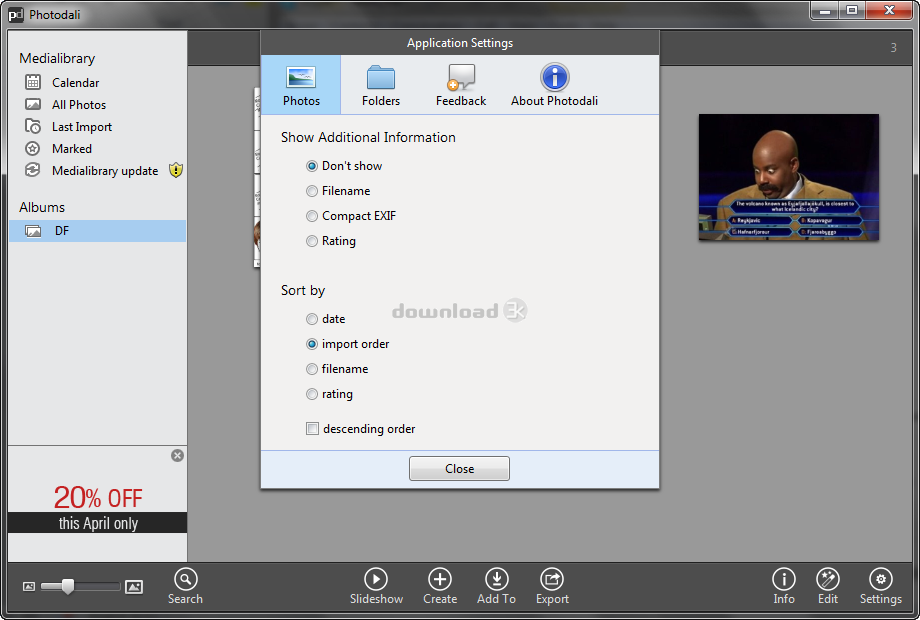
Task: Open the Feedback tab
Action: click(461, 85)
